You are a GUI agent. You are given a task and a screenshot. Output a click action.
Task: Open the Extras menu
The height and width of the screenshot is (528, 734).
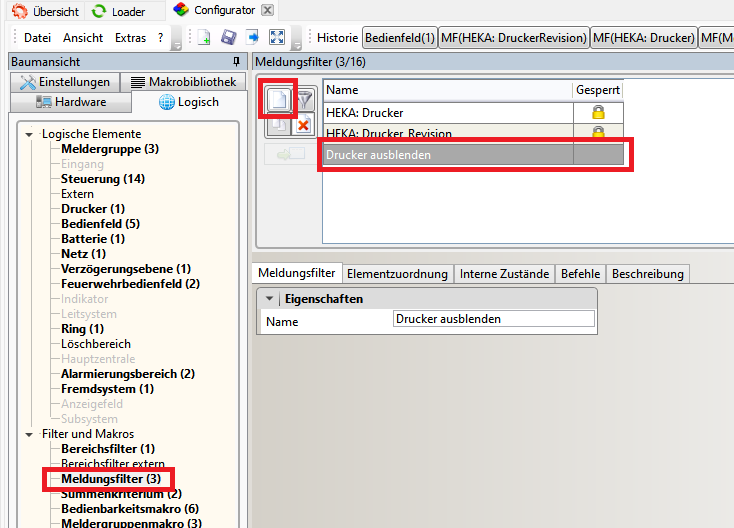[131, 38]
